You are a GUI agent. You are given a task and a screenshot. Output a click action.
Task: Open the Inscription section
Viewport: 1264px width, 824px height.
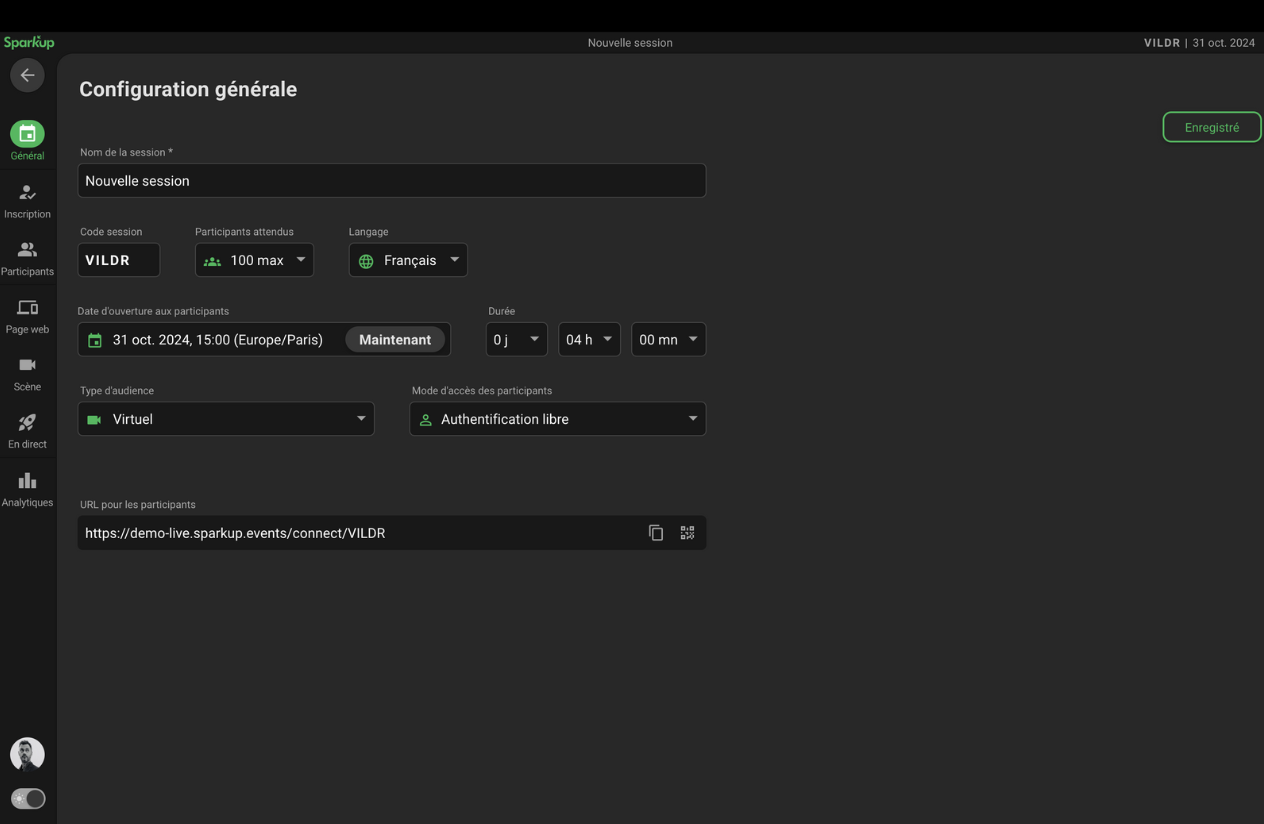(27, 199)
